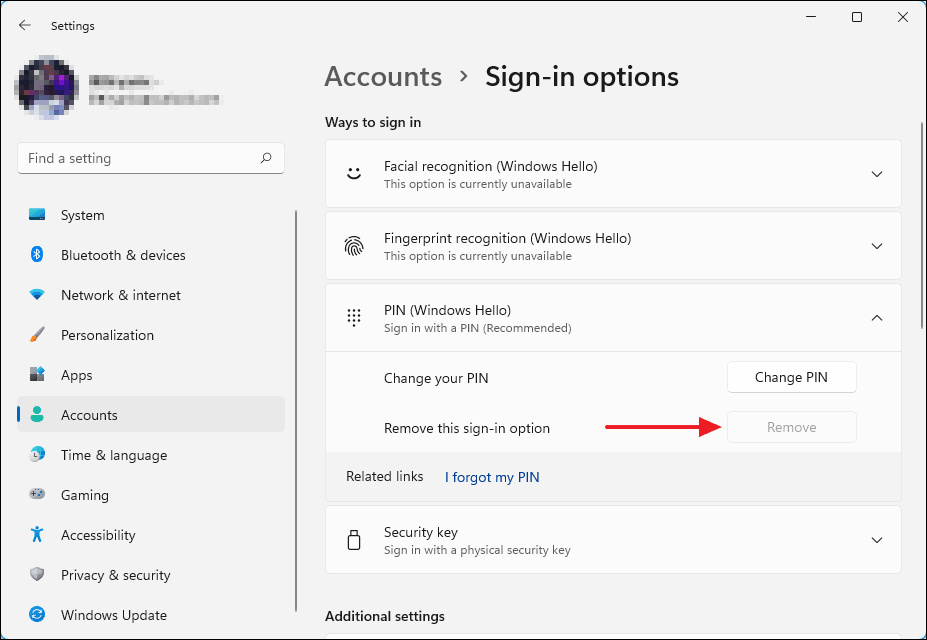The height and width of the screenshot is (640, 927).
Task: Select the Bluetooth icon in sidebar
Action: (x=37, y=254)
